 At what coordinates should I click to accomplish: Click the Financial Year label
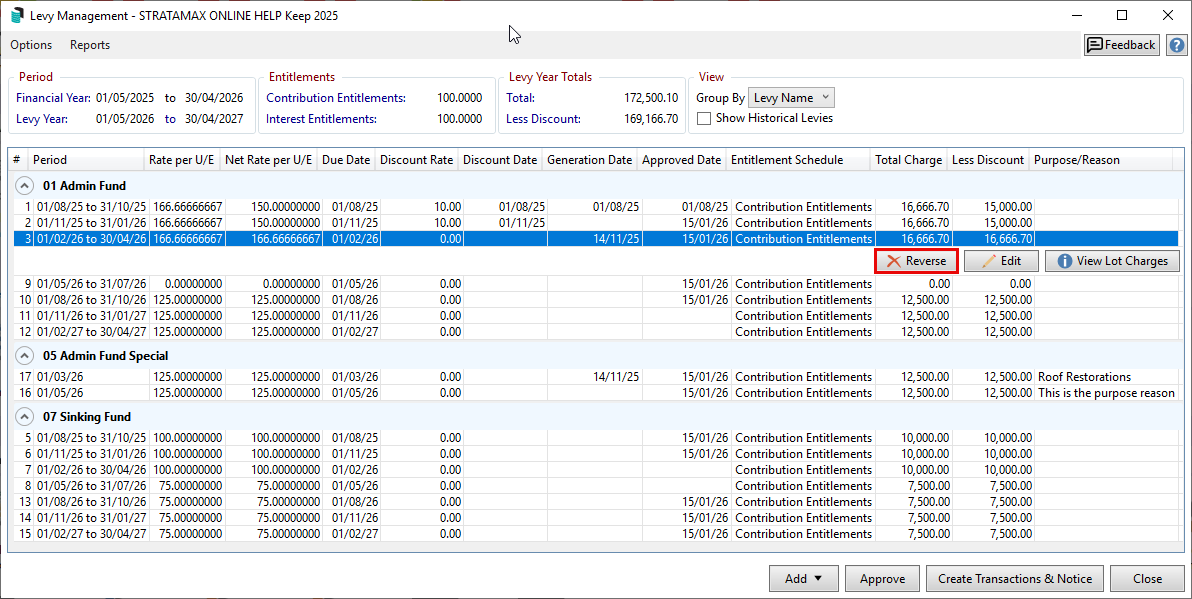(53, 98)
